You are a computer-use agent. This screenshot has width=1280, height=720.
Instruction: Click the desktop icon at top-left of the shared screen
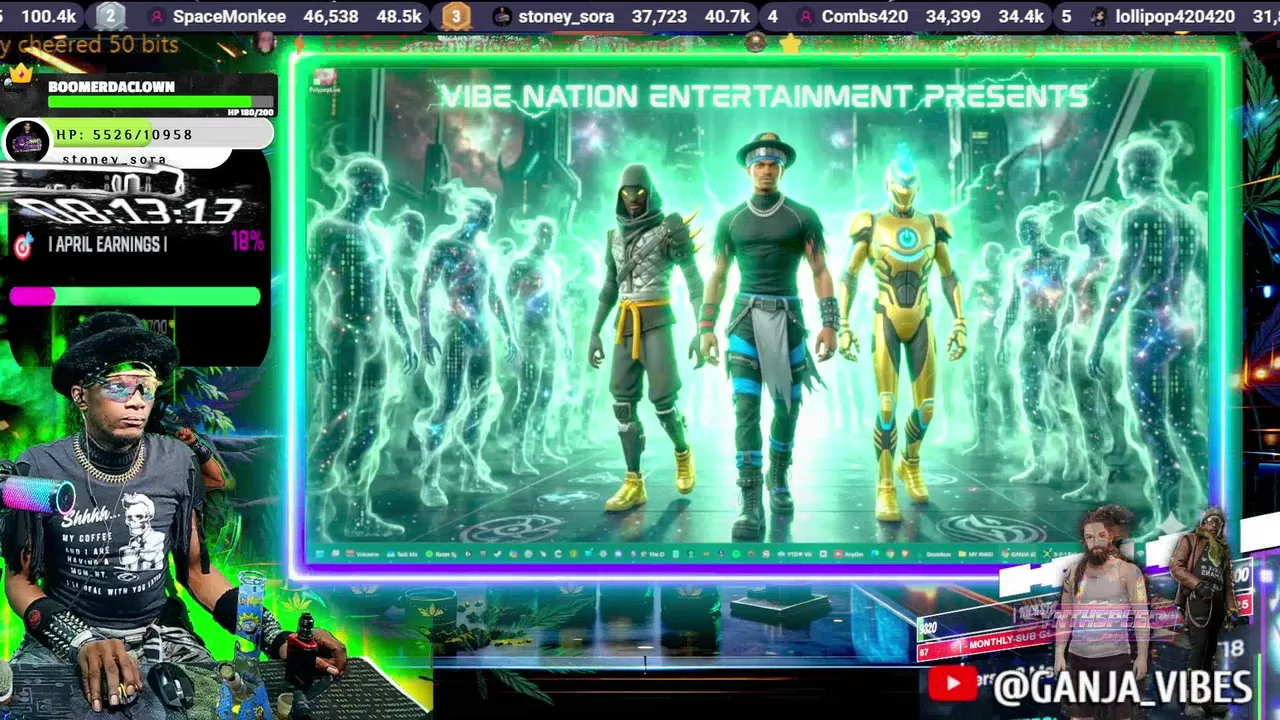coord(324,80)
